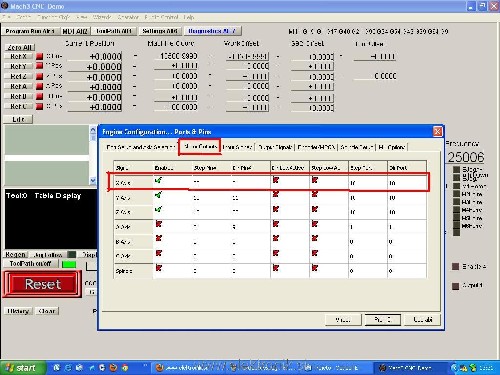Click the Ref C button
500x375 pixels.
pos(18,106)
